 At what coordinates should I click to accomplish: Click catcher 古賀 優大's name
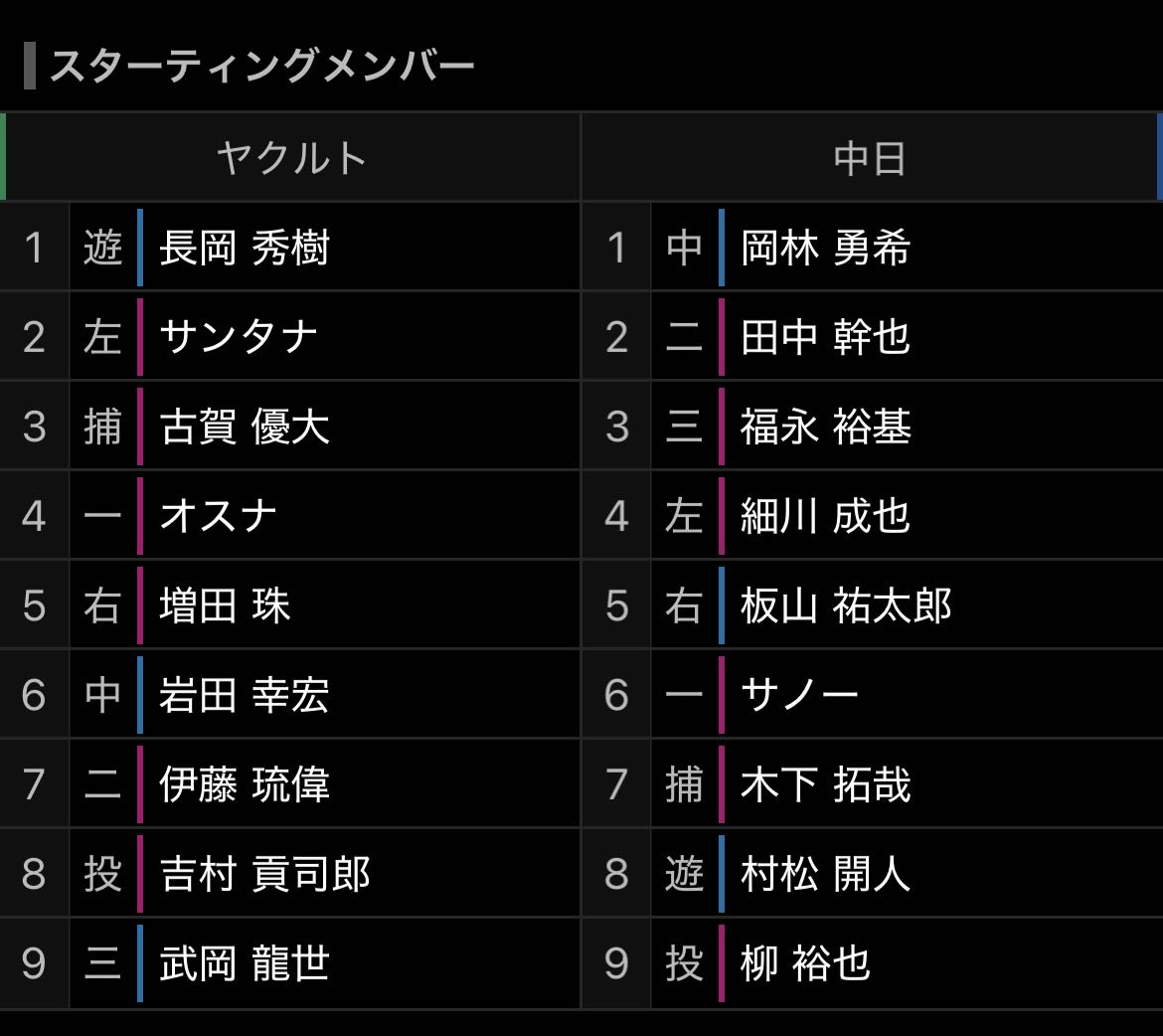tap(245, 427)
